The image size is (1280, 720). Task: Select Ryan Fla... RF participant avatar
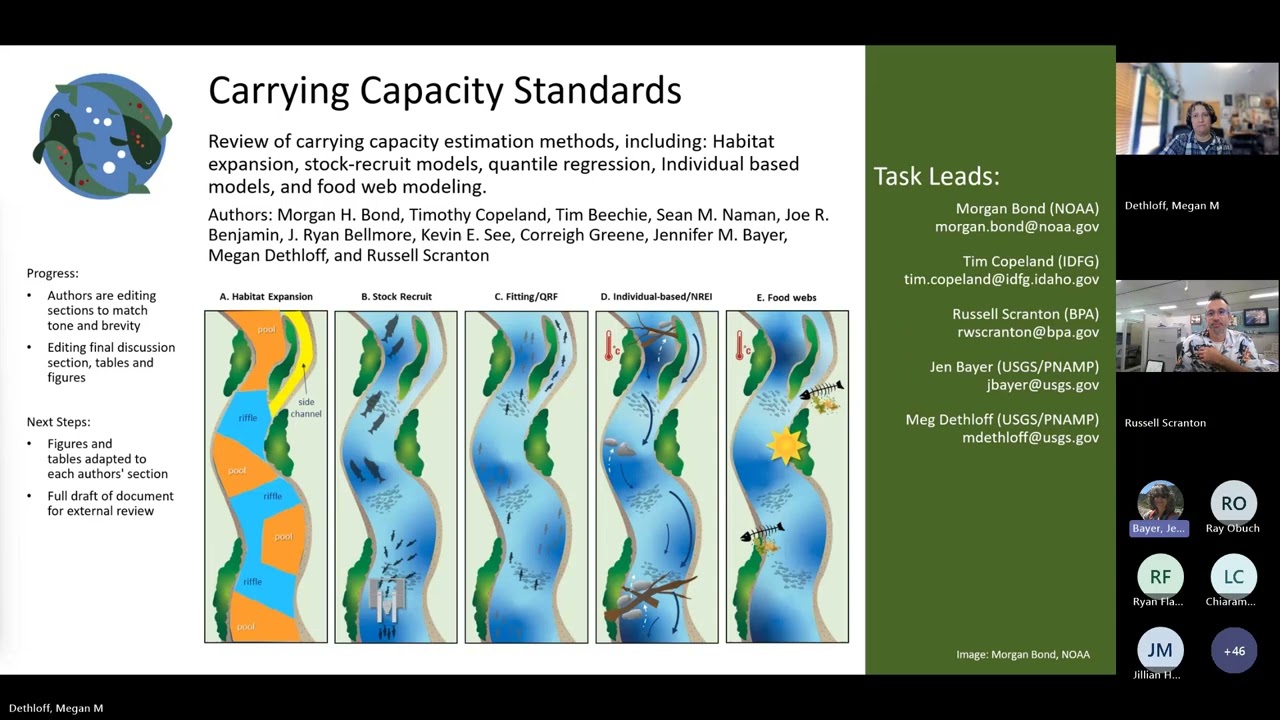(x=1160, y=576)
